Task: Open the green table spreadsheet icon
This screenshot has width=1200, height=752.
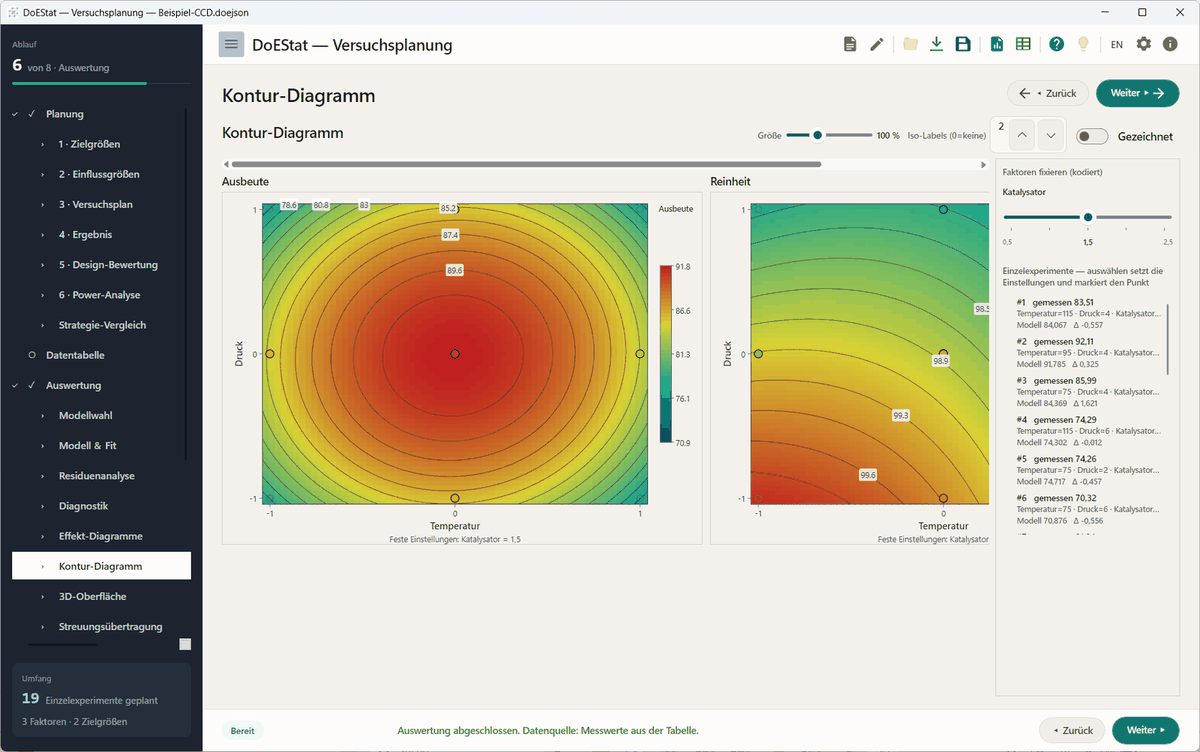Action: click(1023, 44)
